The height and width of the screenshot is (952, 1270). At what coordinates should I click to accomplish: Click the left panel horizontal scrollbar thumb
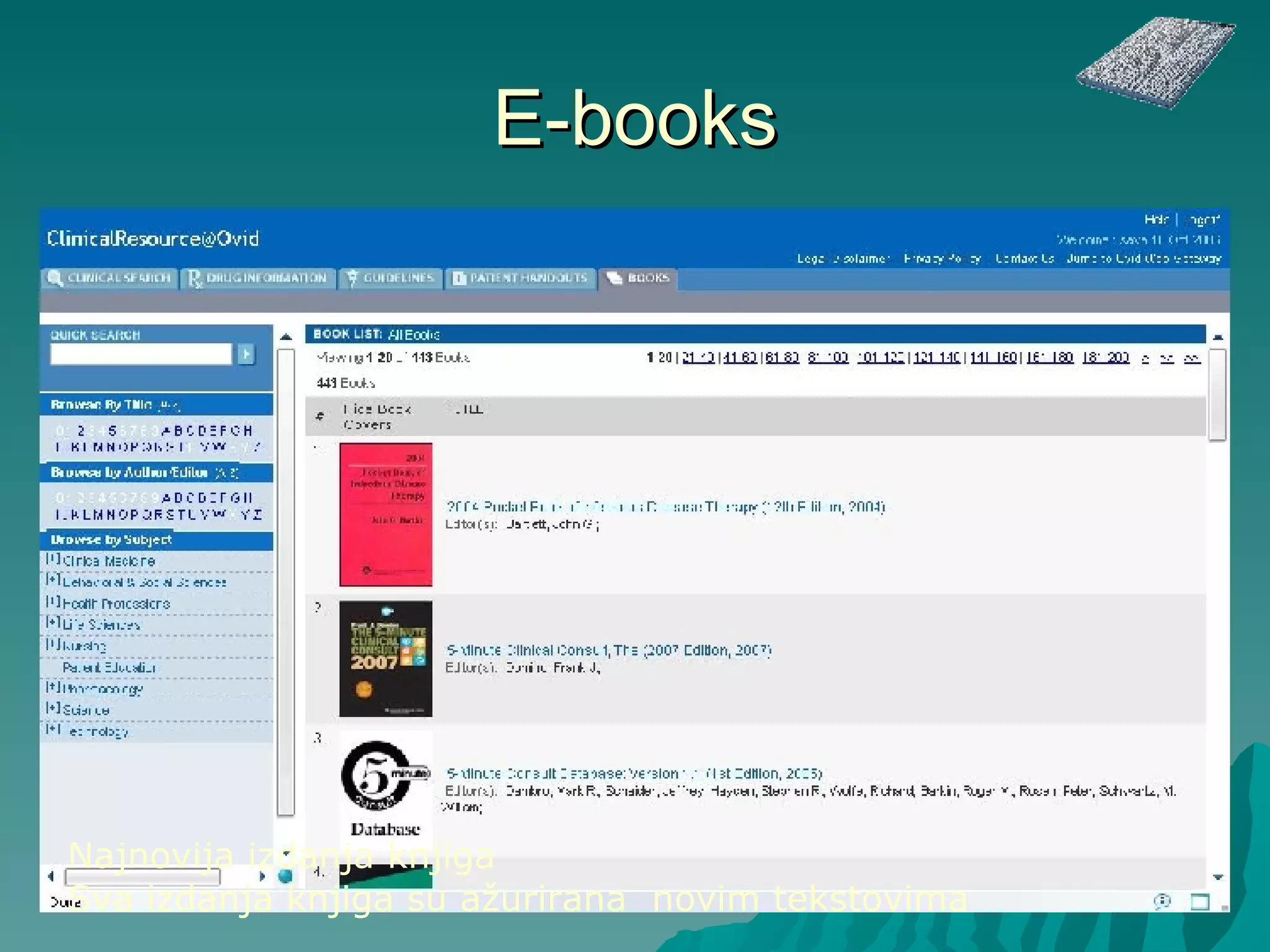point(143,876)
